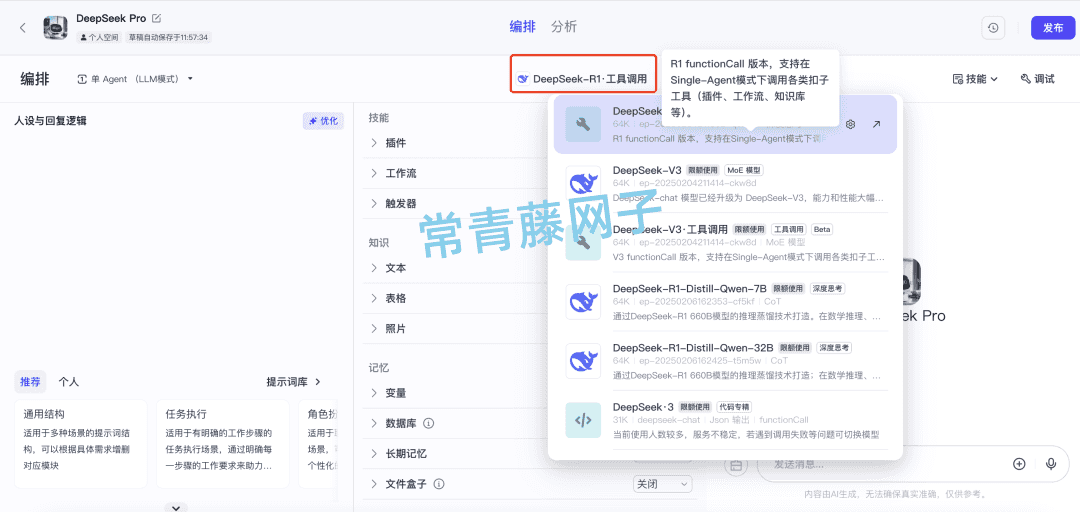The width and height of the screenshot is (1080, 512).
Task: Switch to the 分析 tab
Action: pyautogui.click(x=564, y=27)
